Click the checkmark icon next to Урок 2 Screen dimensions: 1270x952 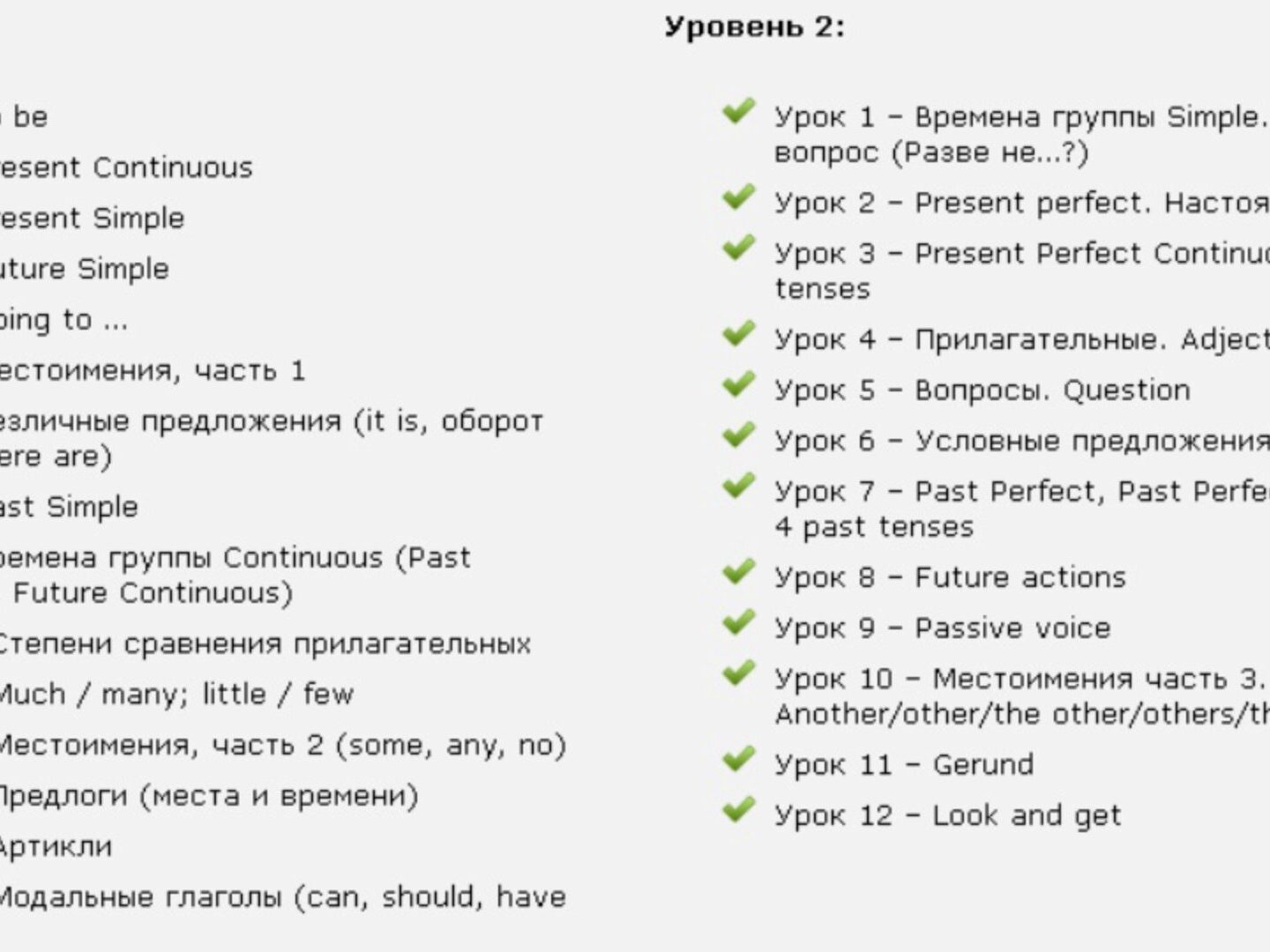(738, 197)
